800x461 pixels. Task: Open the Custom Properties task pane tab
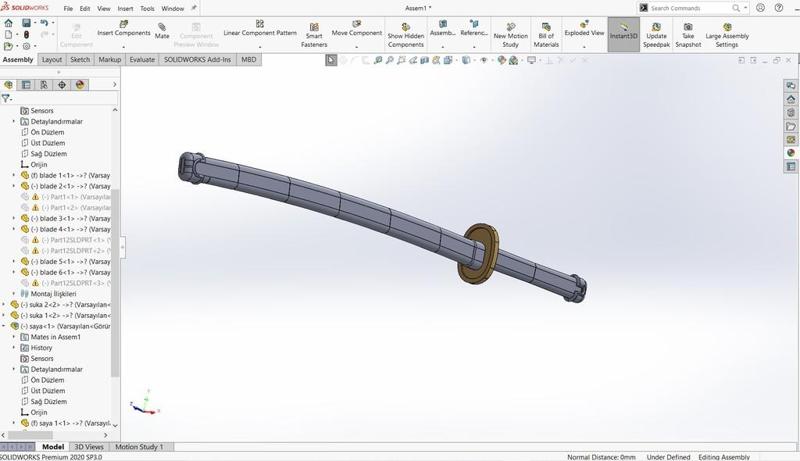[x=791, y=166]
